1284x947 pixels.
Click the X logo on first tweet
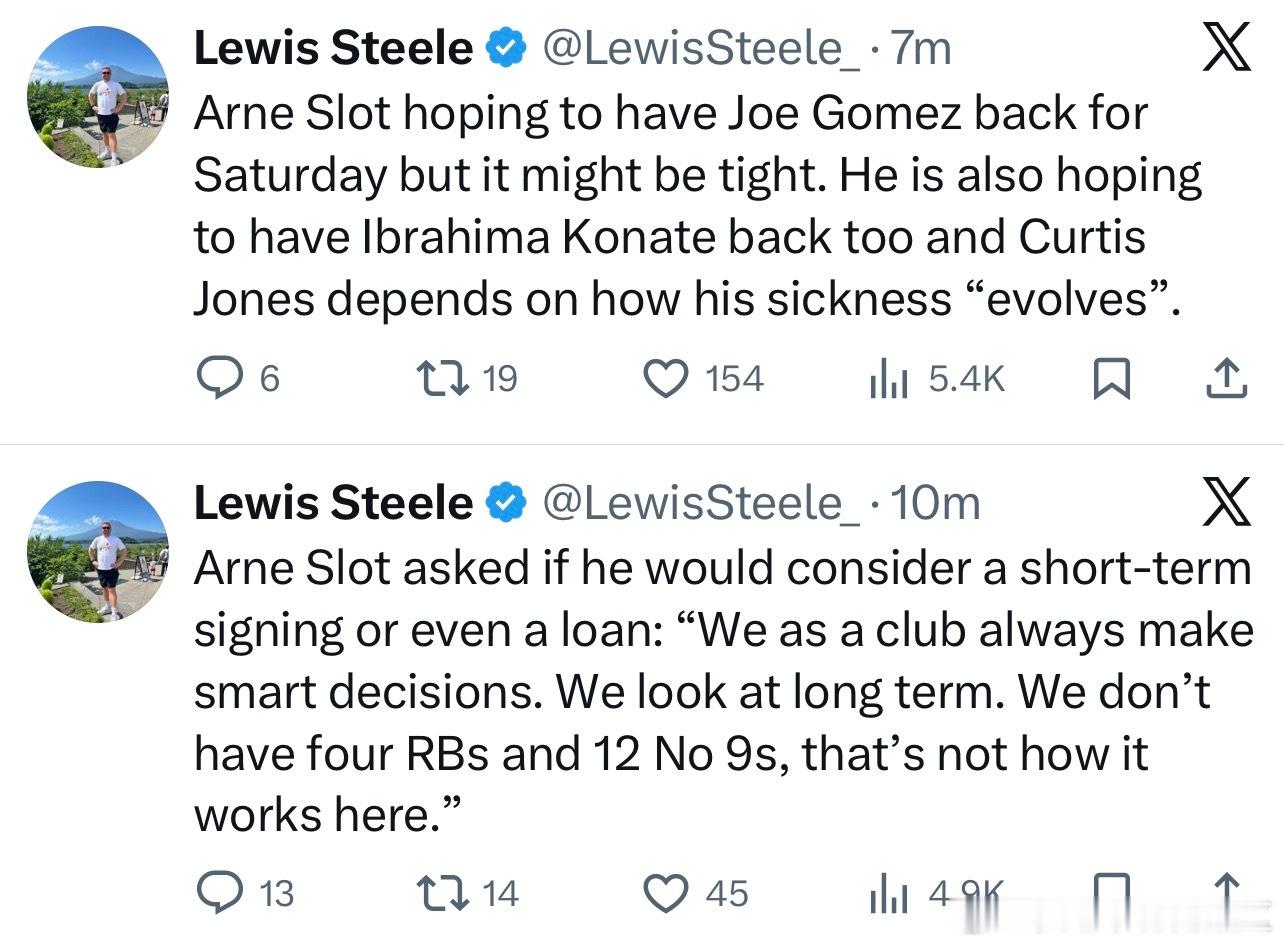click(1226, 48)
